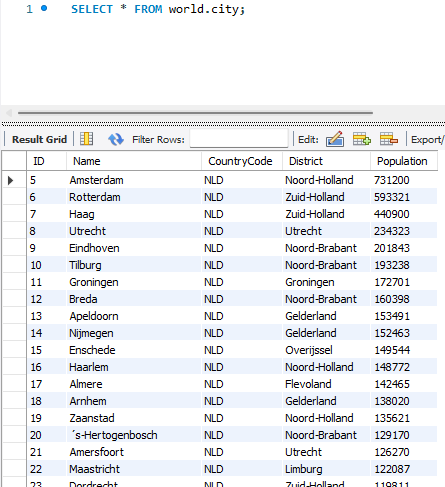
Task: Select the Amsterdam name cell
Action: tap(134, 180)
